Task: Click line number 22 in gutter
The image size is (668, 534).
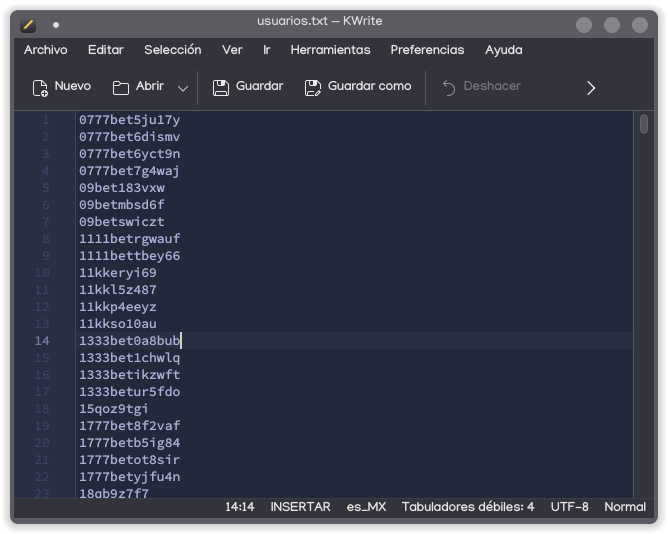Action: click(x=42, y=477)
